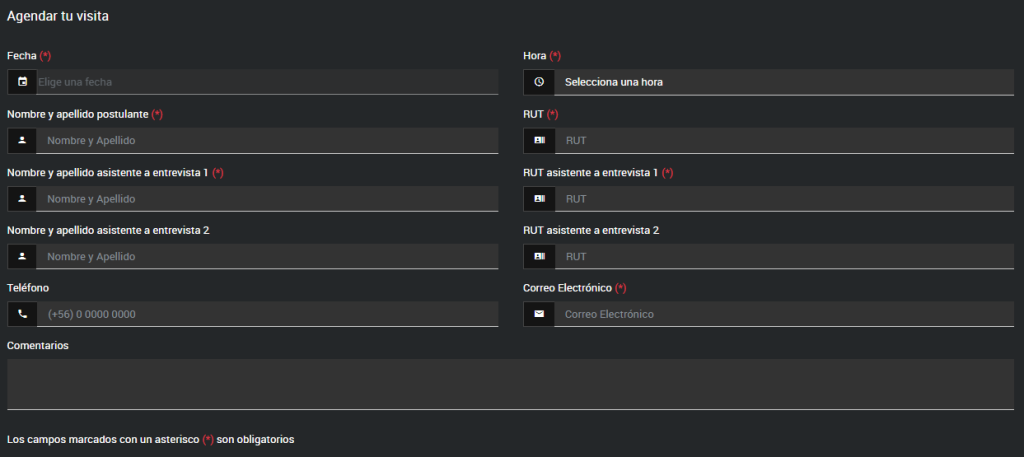Select the asistente a entrevista 1 name field
Image resolution: width=1024 pixels, height=457 pixels.
coord(266,198)
